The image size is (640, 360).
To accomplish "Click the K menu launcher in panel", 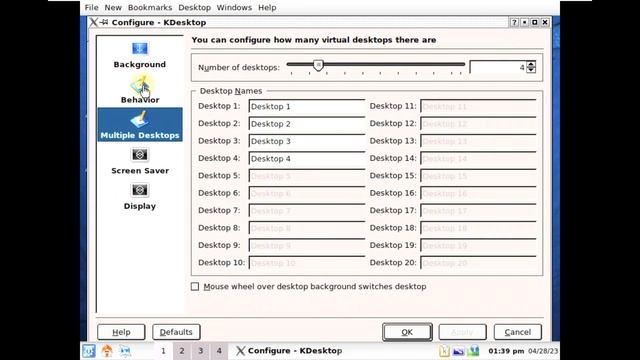I will click(89, 351).
